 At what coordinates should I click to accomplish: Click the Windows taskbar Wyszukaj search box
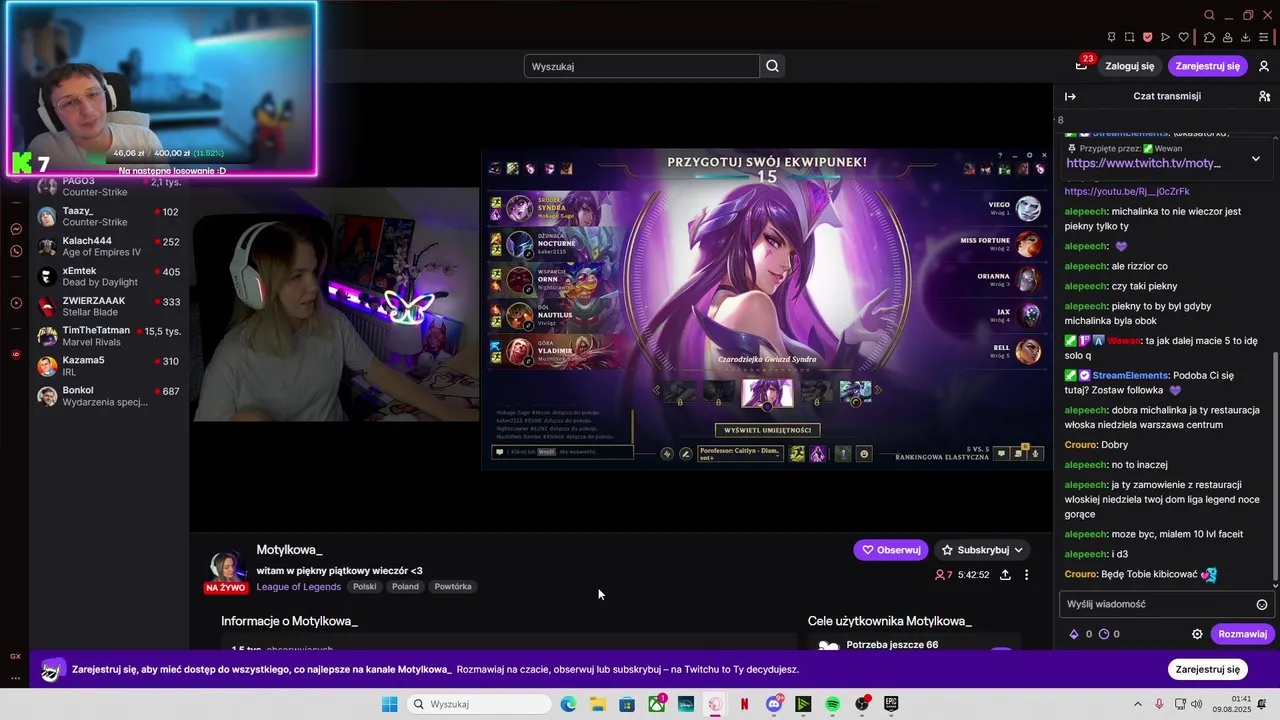479,704
